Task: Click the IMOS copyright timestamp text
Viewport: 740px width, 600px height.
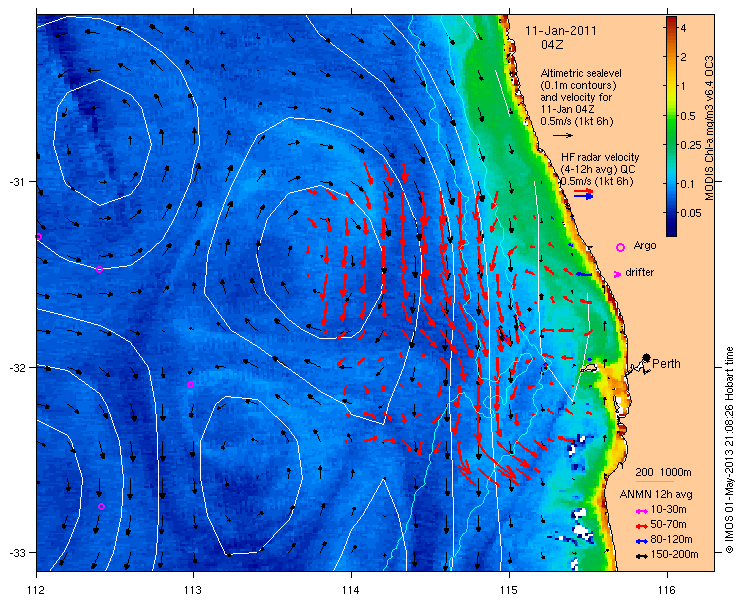Action: click(x=729, y=450)
